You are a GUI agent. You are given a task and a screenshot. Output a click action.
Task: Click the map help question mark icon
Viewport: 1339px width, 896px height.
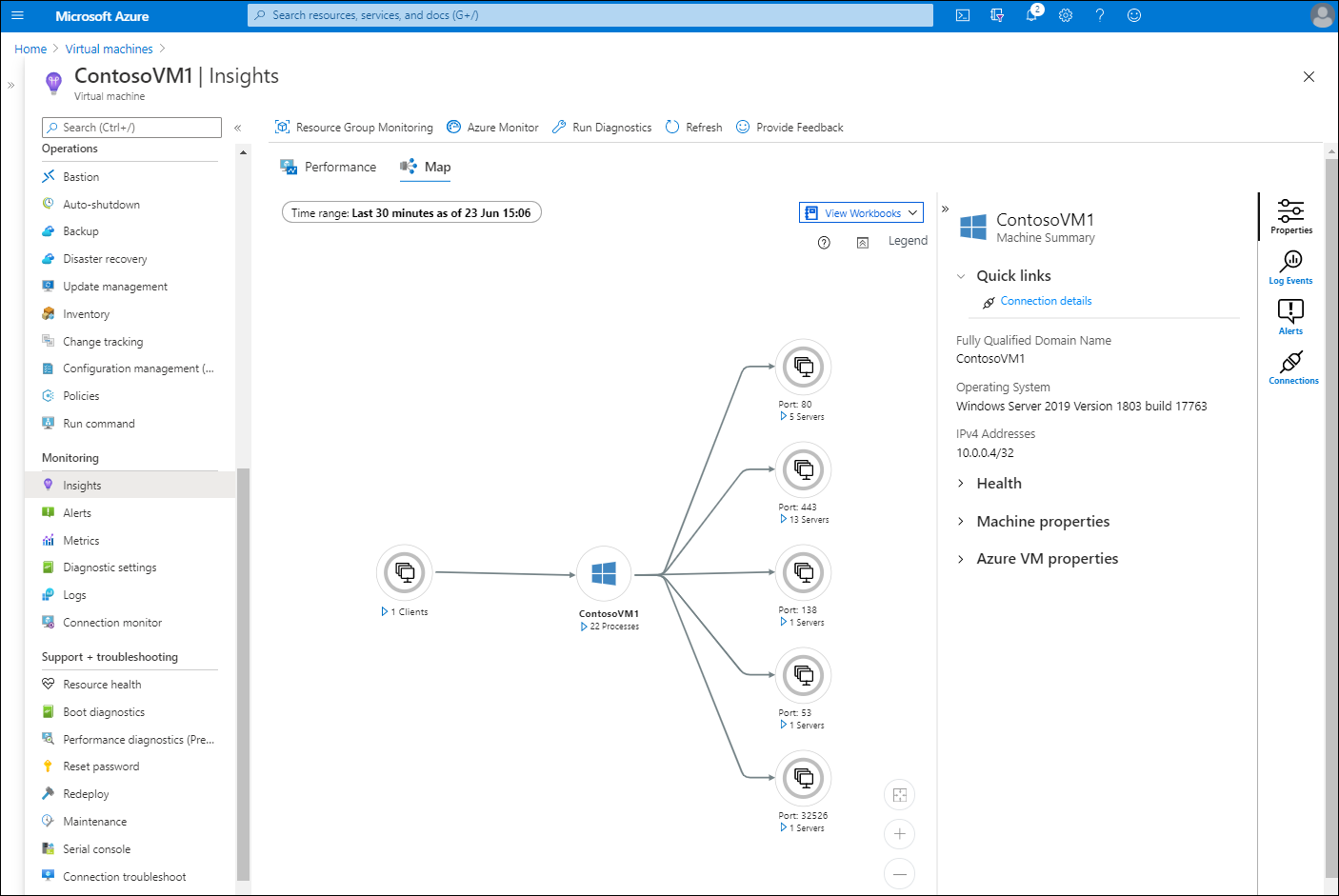824,242
